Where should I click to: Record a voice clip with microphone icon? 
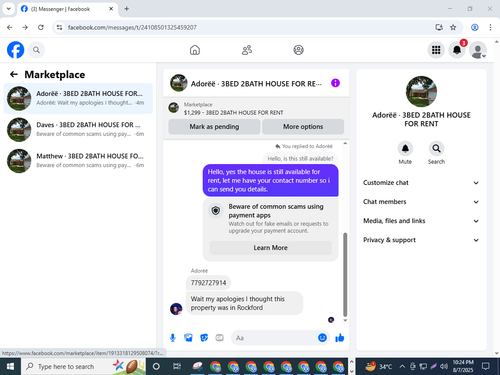pos(173,338)
